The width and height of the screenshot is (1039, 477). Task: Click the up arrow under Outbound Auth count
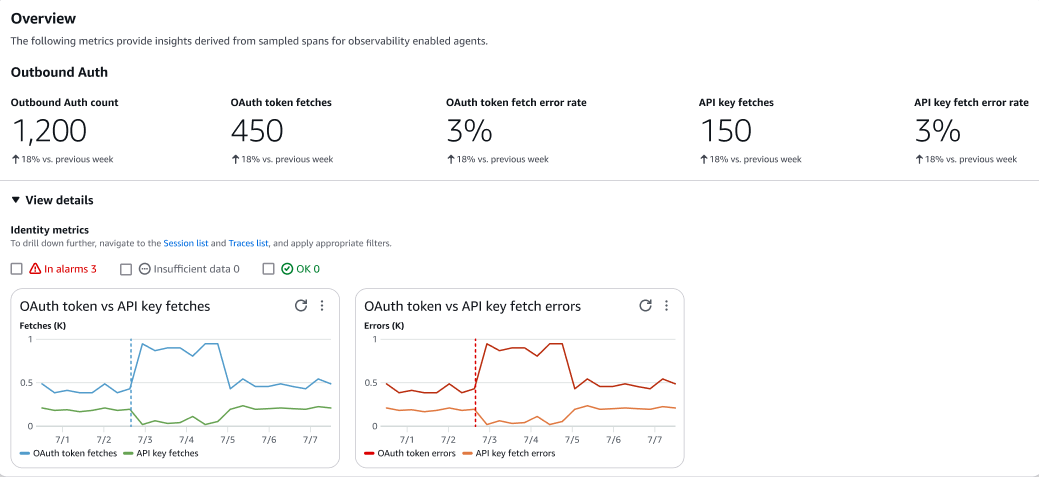[15, 159]
